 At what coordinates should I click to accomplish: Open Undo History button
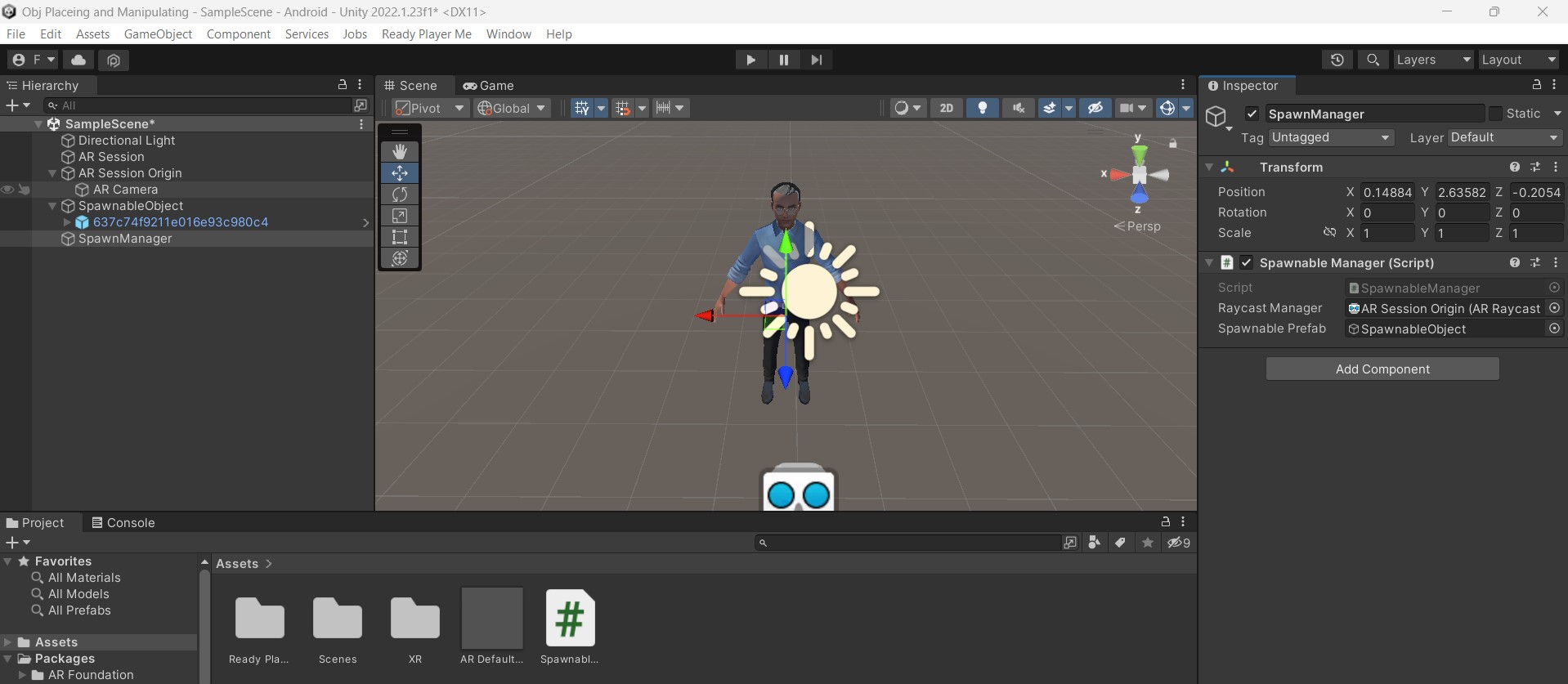click(x=1337, y=60)
